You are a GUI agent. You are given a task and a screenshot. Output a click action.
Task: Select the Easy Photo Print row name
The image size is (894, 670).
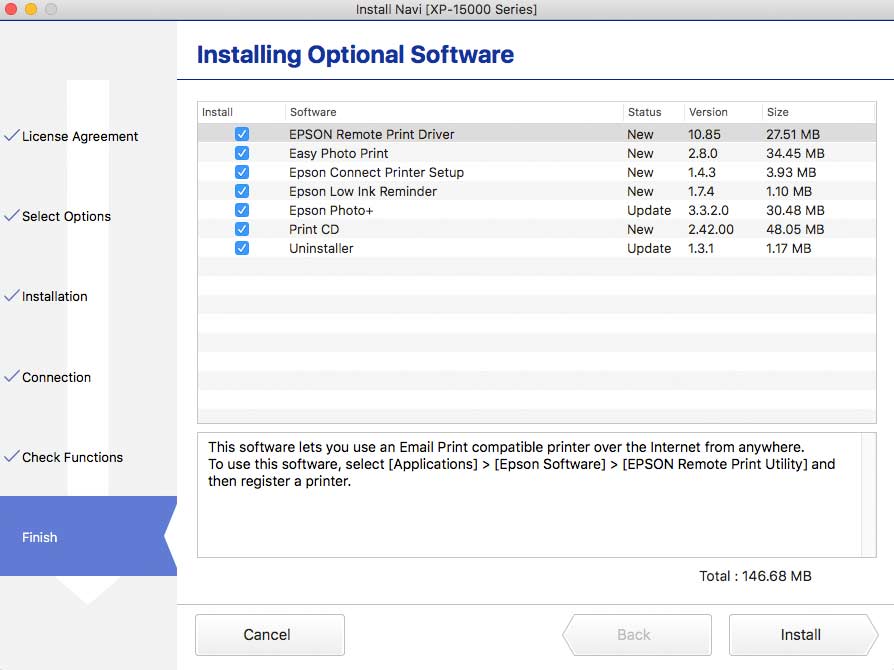click(x=338, y=153)
